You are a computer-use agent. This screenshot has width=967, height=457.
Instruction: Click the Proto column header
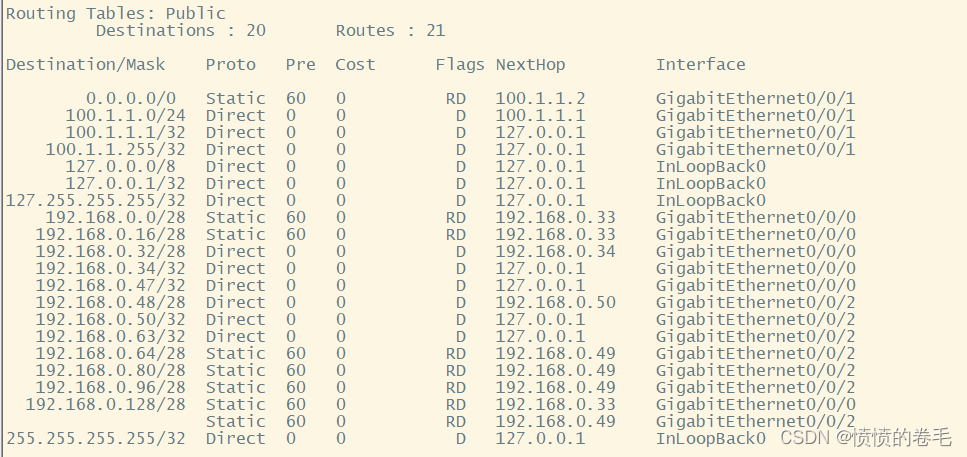pos(231,65)
